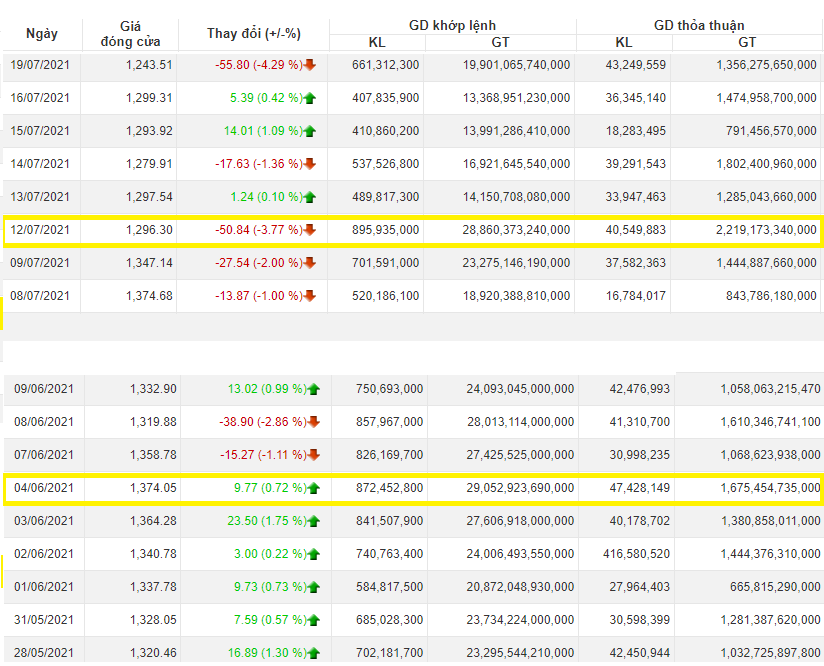The height and width of the screenshot is (666, 824).
Task: Click change value 23.50 (1.75 %)
Action: pos(266,521)
